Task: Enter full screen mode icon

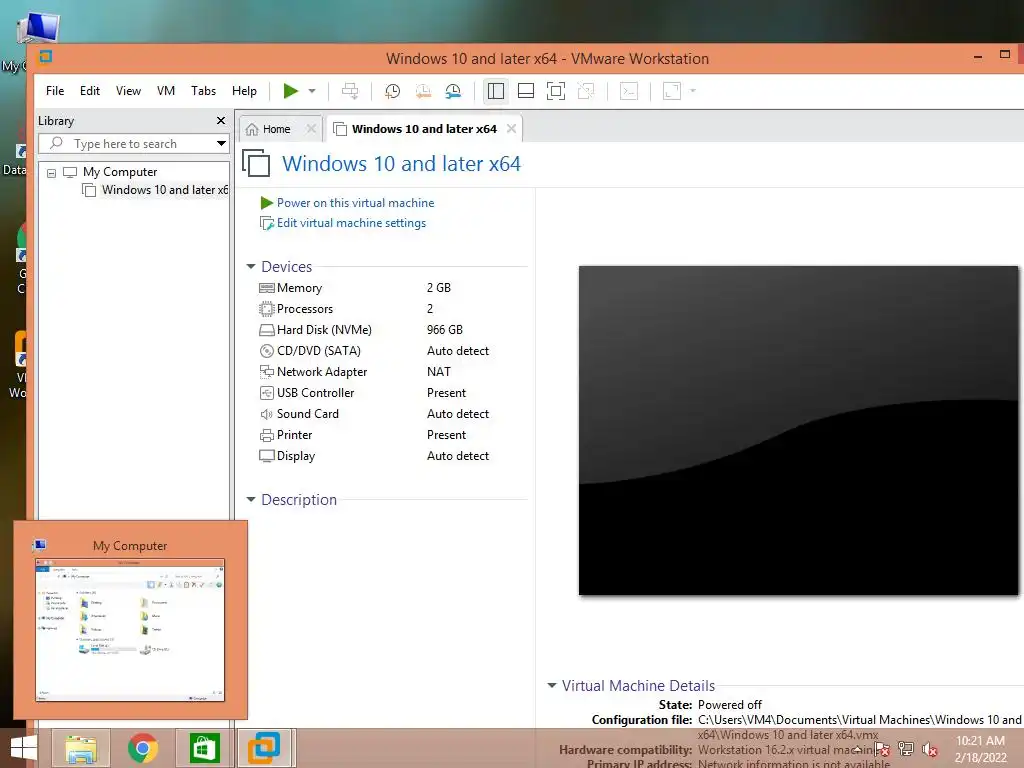Action: point(556,91)
